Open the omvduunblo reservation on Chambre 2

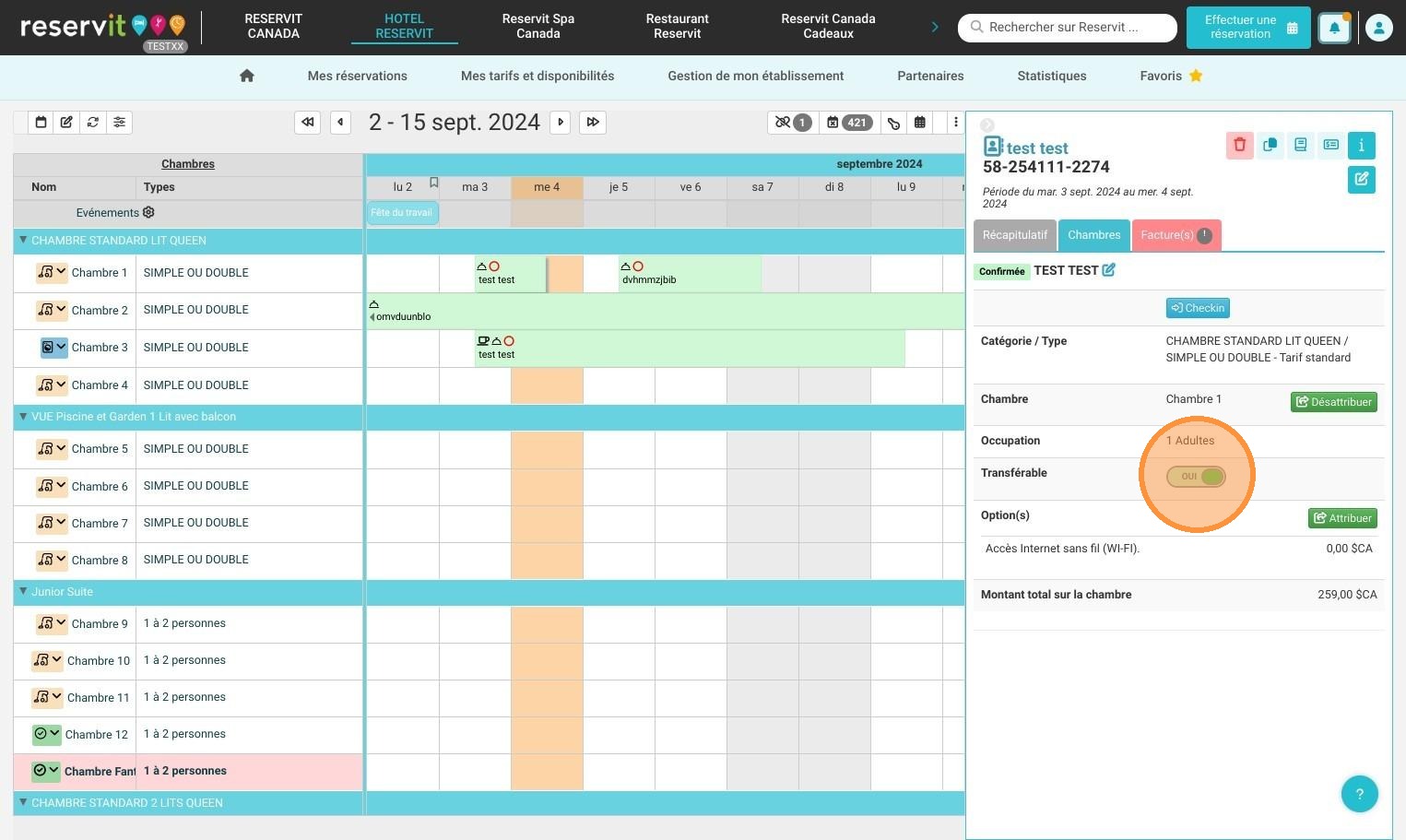(x=665, y=311)
